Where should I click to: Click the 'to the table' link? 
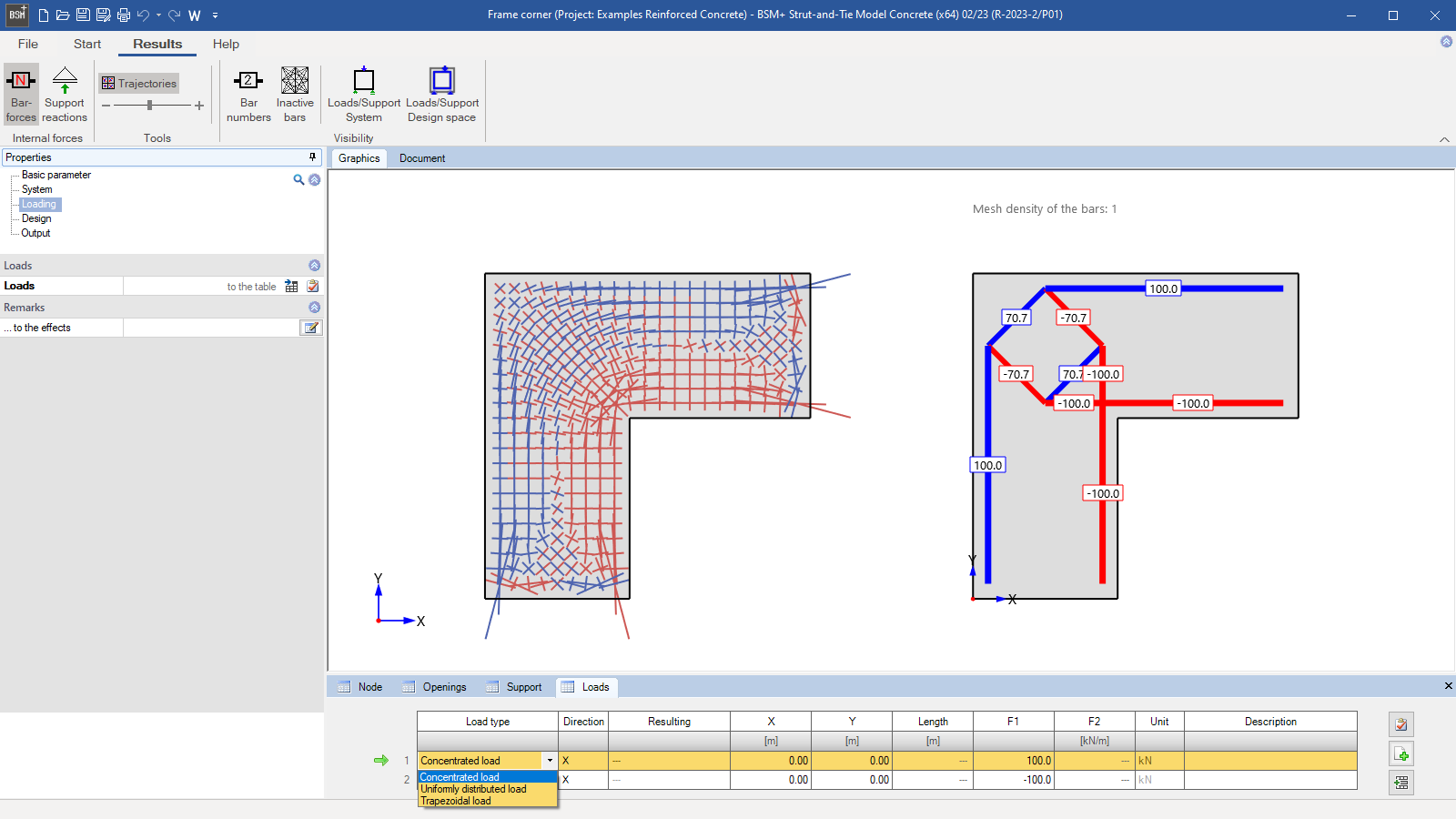click(x=251, y=287)
